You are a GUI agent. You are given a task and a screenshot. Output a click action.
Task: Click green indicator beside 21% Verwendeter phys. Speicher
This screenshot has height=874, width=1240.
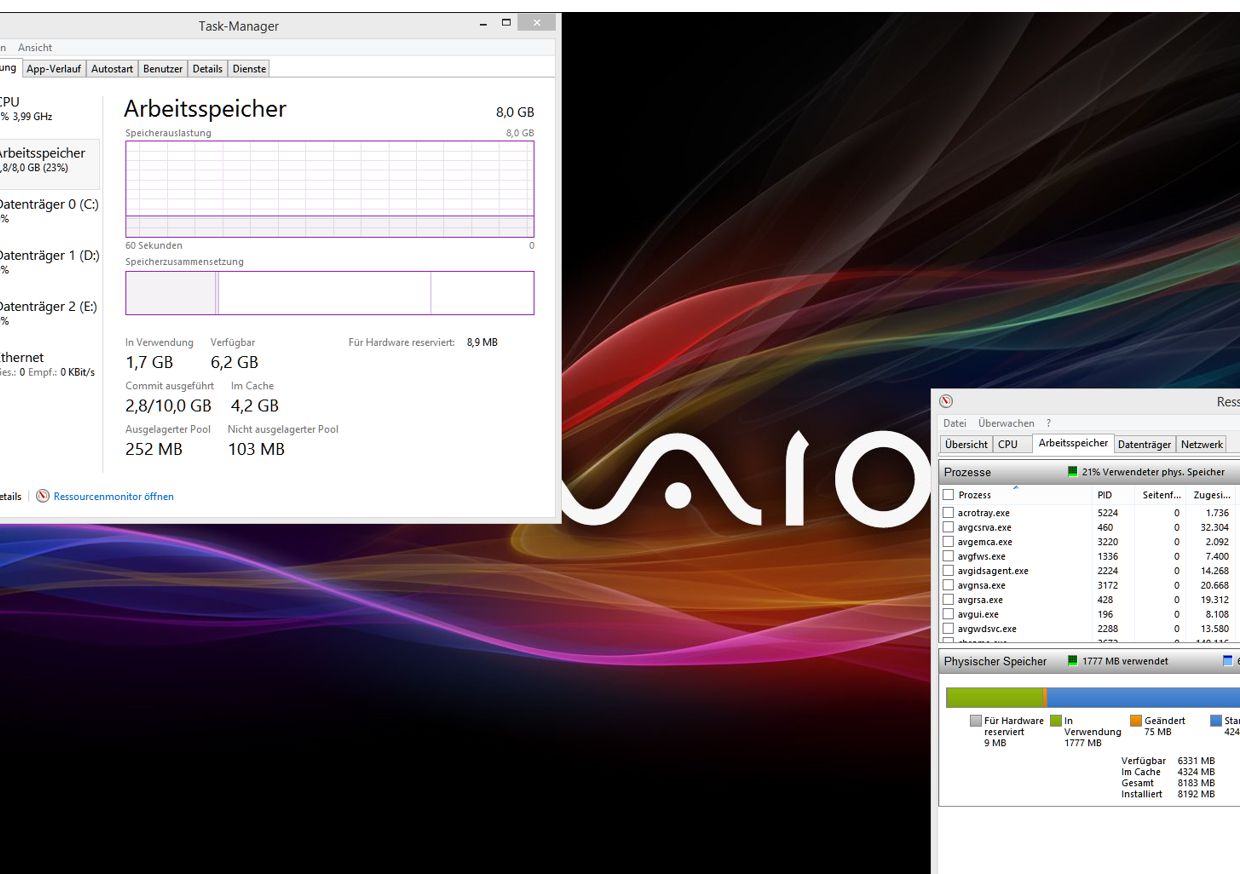1073,472
